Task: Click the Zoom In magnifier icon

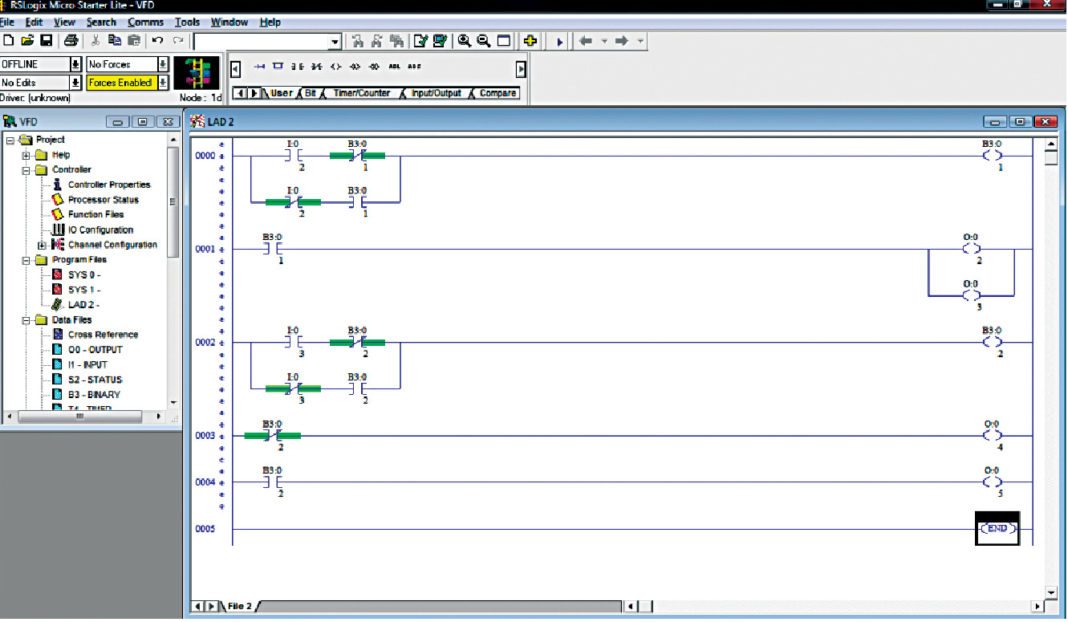Action: 464,40
